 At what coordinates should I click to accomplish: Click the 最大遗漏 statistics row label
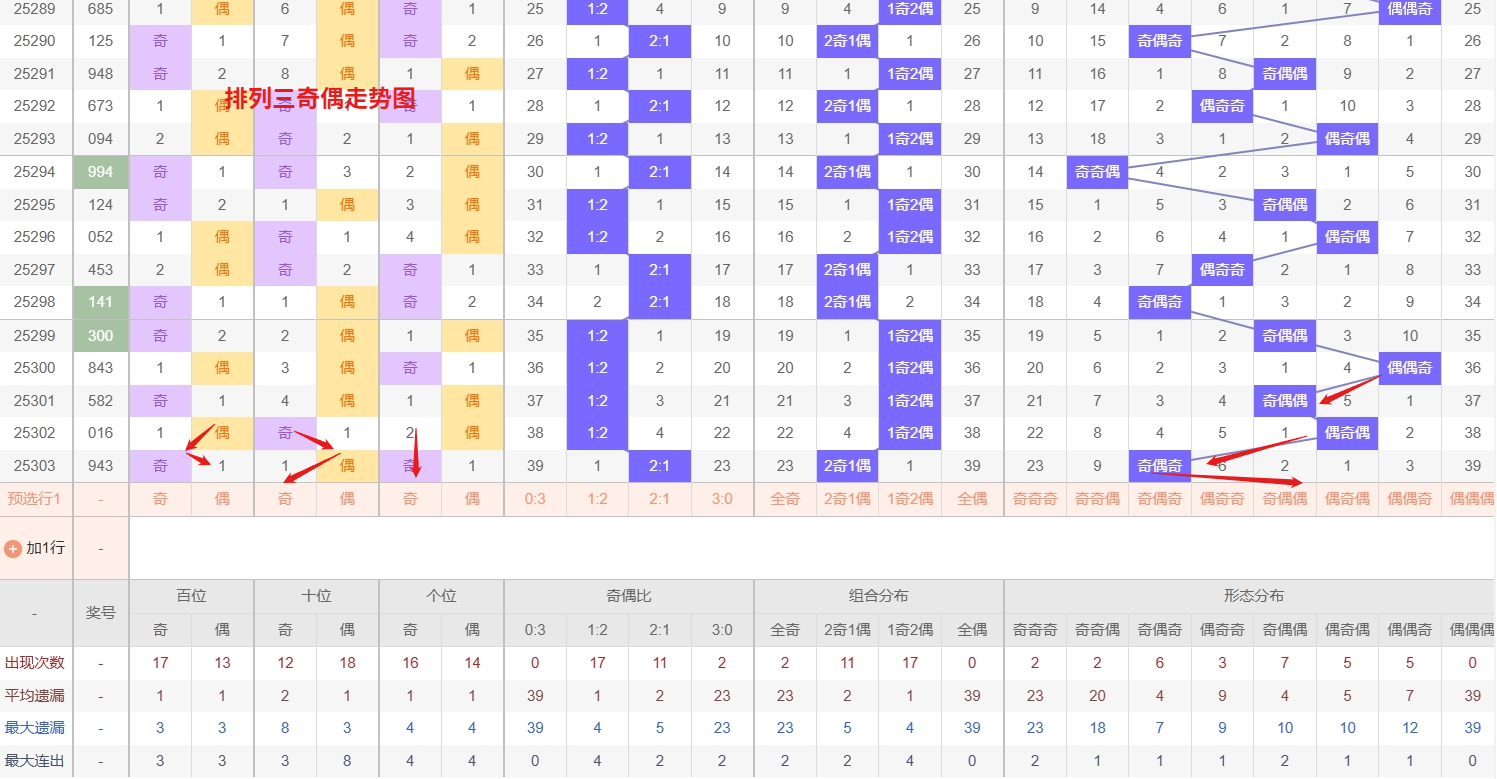tap(35, 728)
